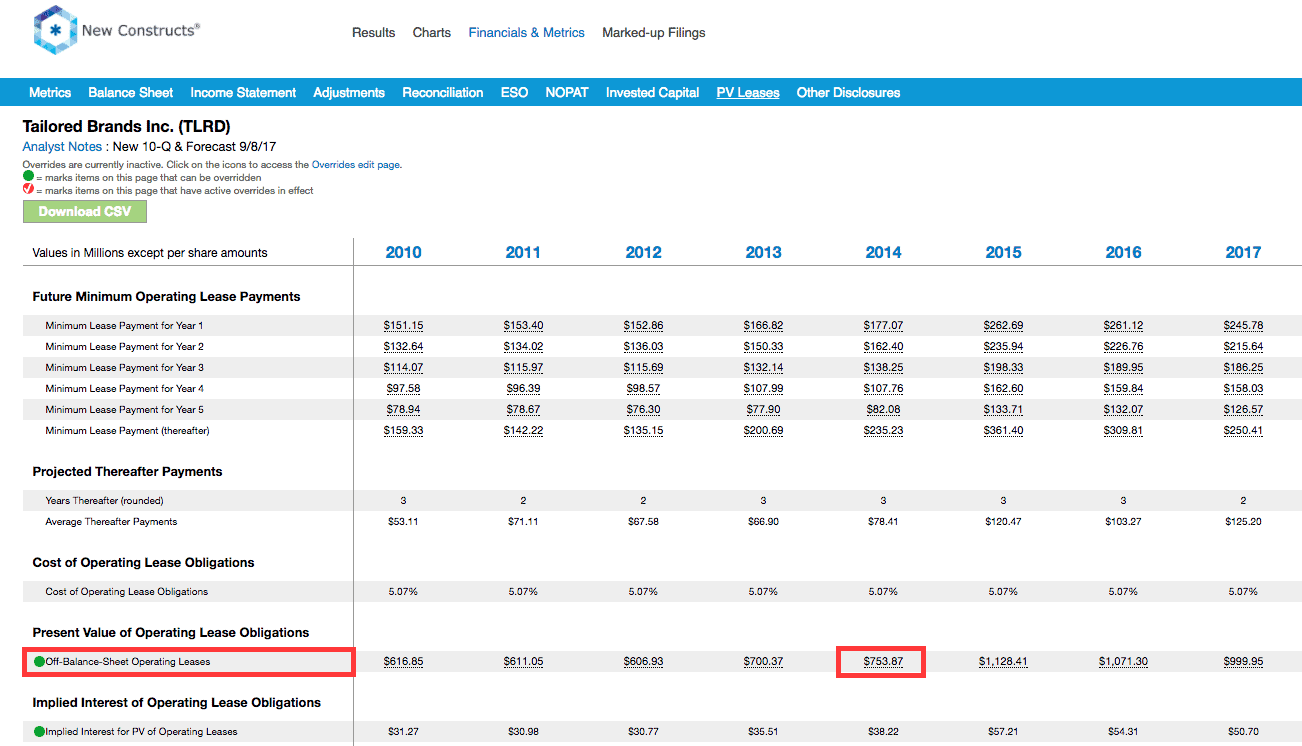Click the $235.94 Year 2 value
The height and width of the screenshot is (746, 1302).
pos(1004,347)
